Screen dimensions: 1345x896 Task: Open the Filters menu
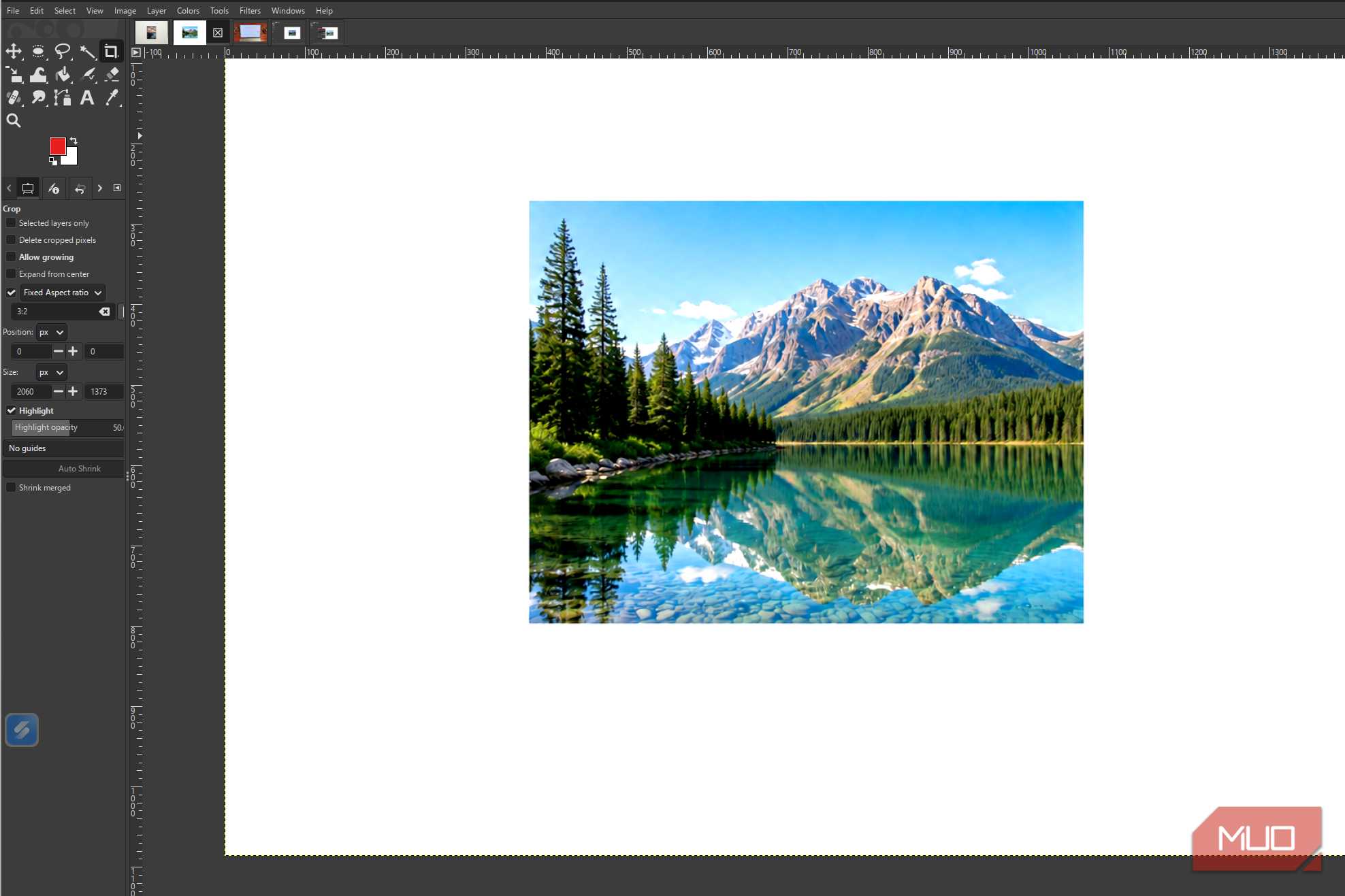tap(250, 11)
